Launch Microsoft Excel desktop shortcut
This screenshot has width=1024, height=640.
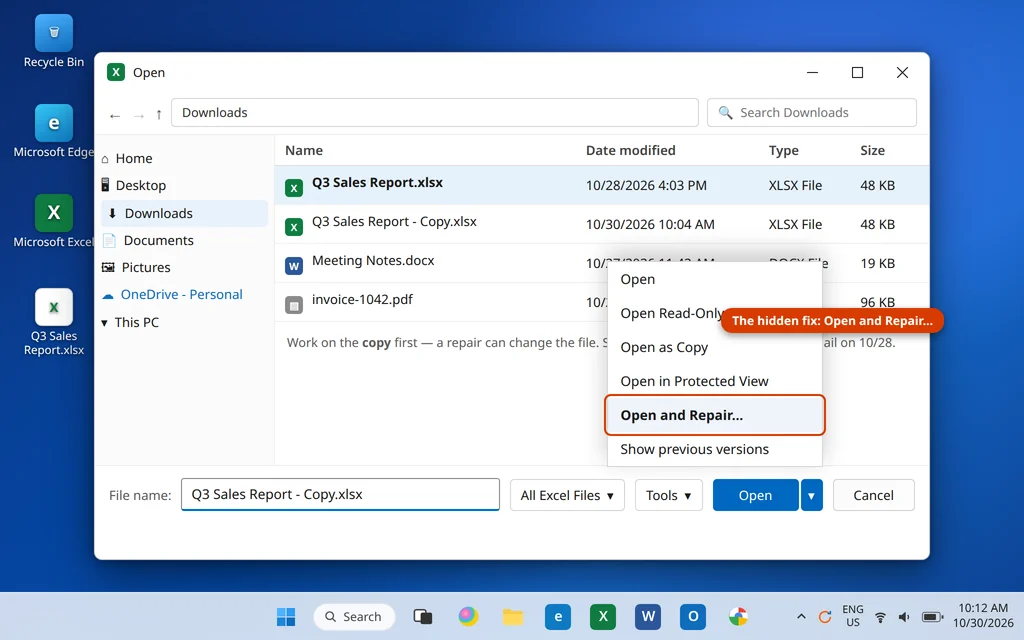click(54, 221)
